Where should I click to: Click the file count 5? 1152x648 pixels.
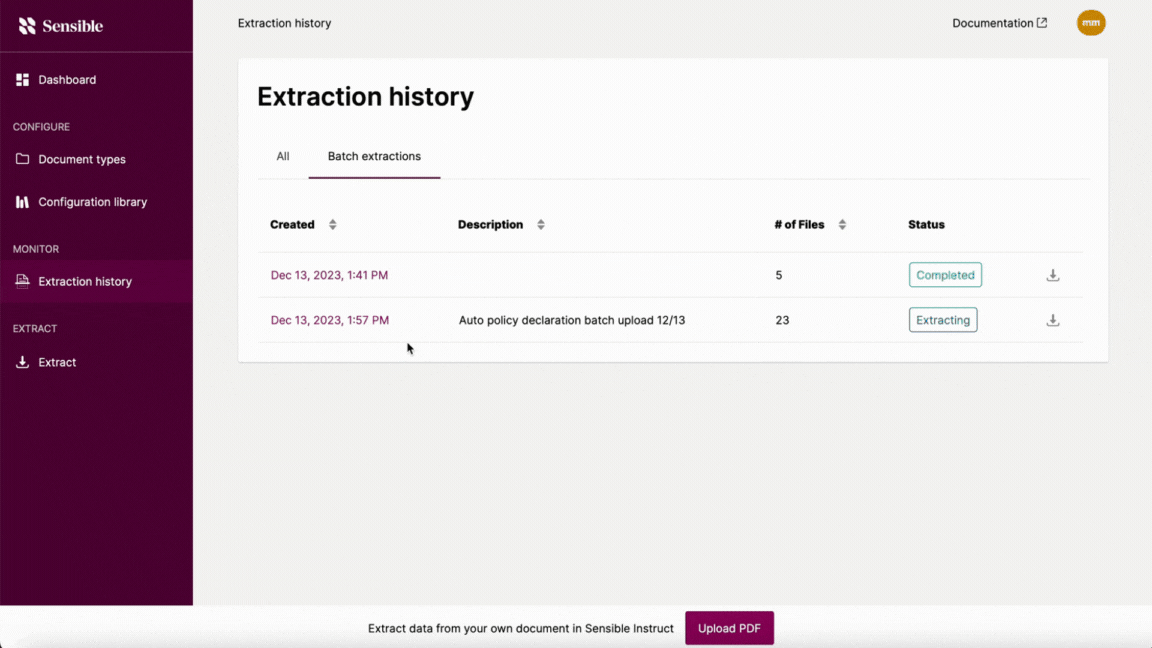(x=779, y=275)
